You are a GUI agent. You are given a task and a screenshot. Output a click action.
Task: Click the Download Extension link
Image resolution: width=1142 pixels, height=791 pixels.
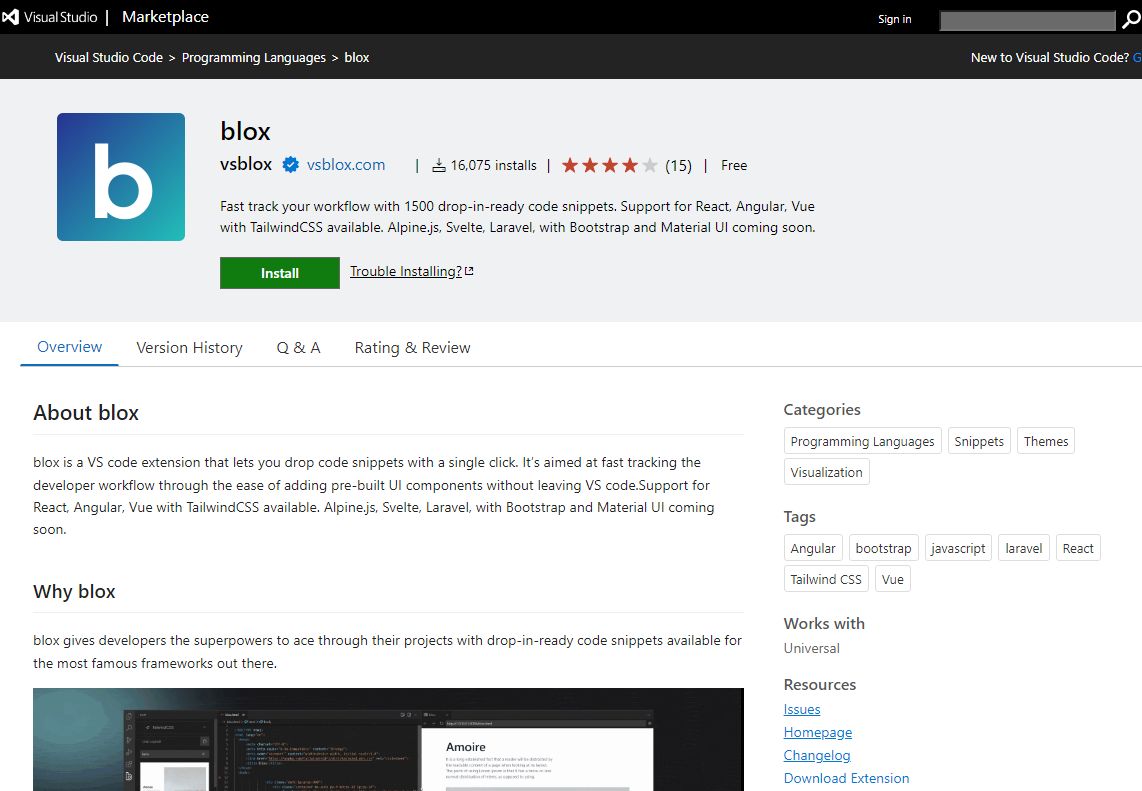[846, 778]
